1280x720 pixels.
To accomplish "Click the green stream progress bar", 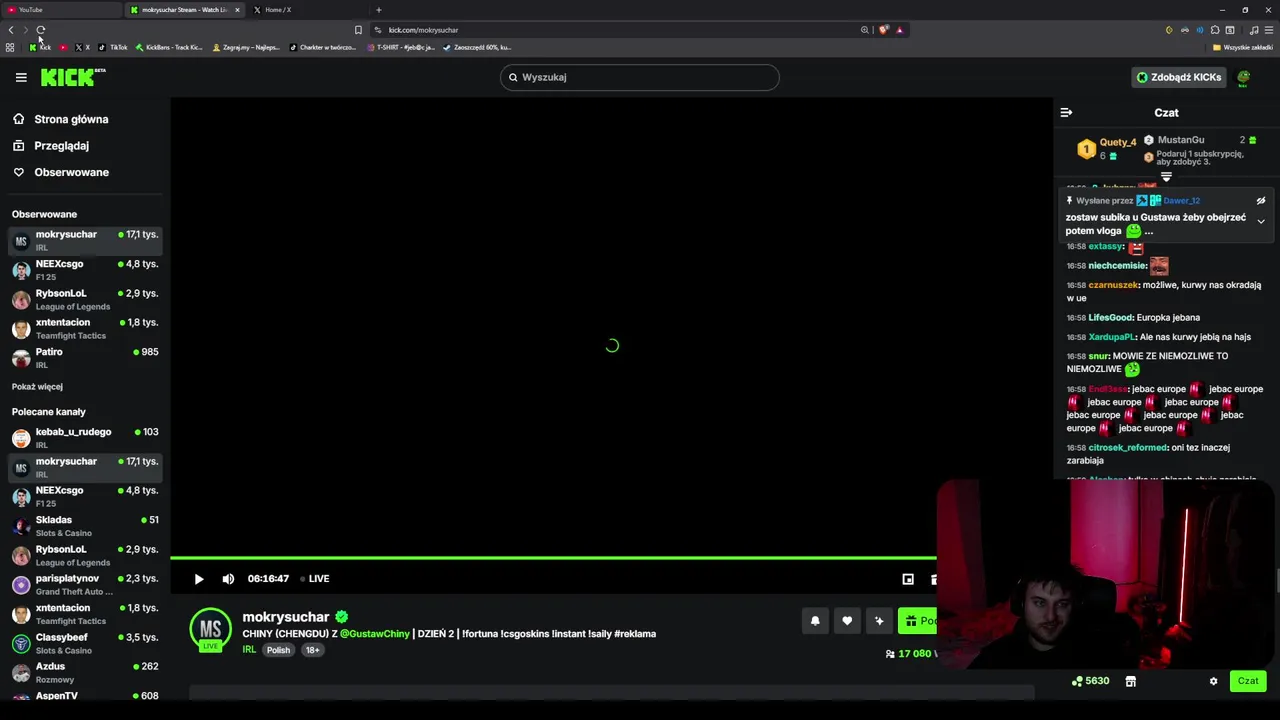I will 553,558.
